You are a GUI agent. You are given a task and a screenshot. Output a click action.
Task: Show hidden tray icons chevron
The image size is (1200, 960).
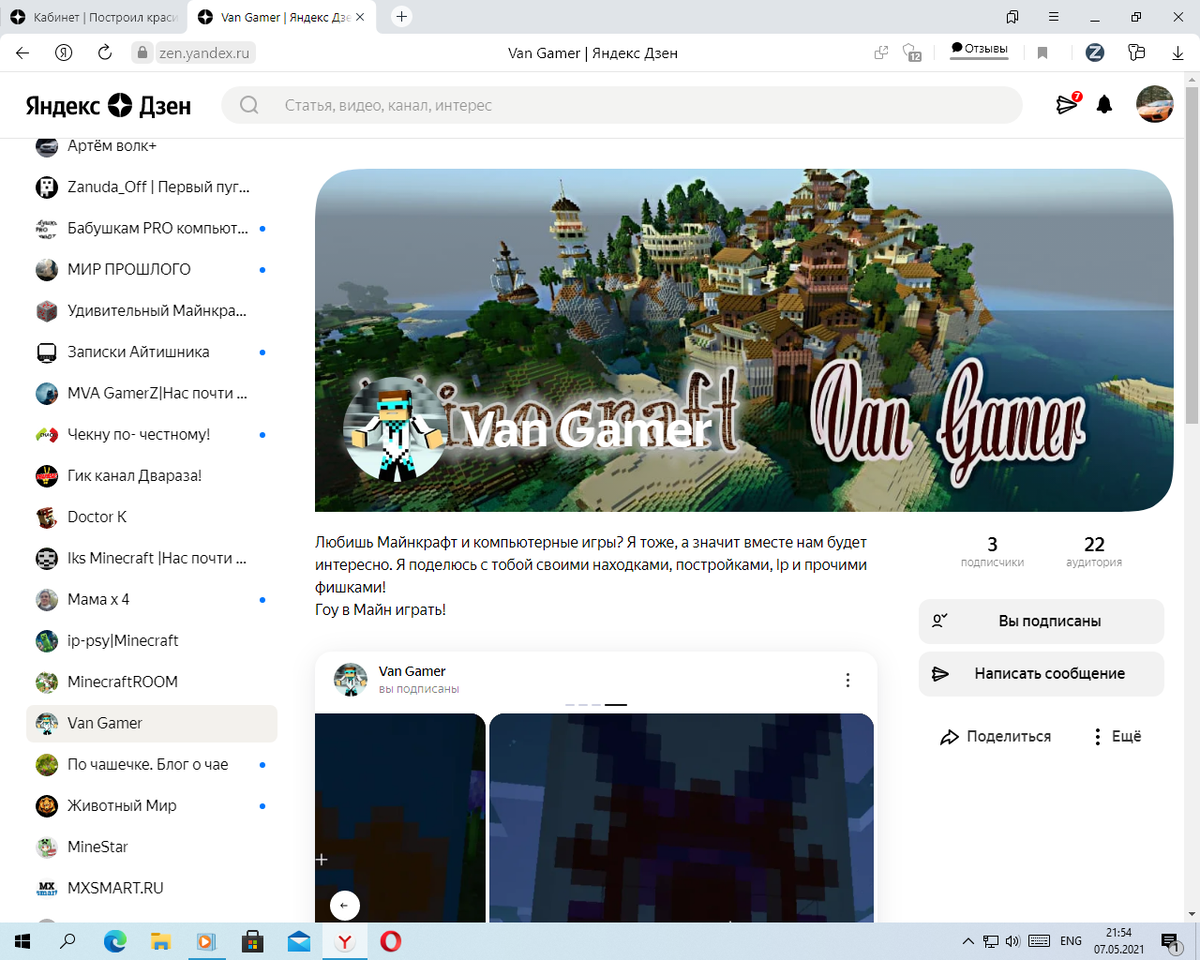point(967,941)
